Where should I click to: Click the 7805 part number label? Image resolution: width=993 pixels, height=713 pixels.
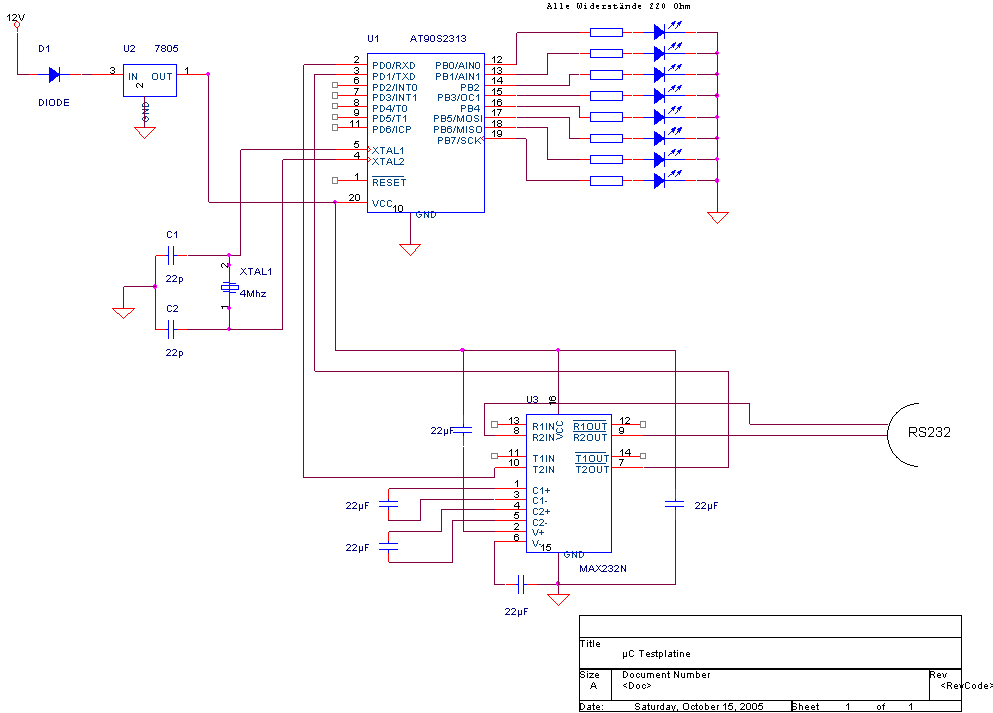(167, 49)
